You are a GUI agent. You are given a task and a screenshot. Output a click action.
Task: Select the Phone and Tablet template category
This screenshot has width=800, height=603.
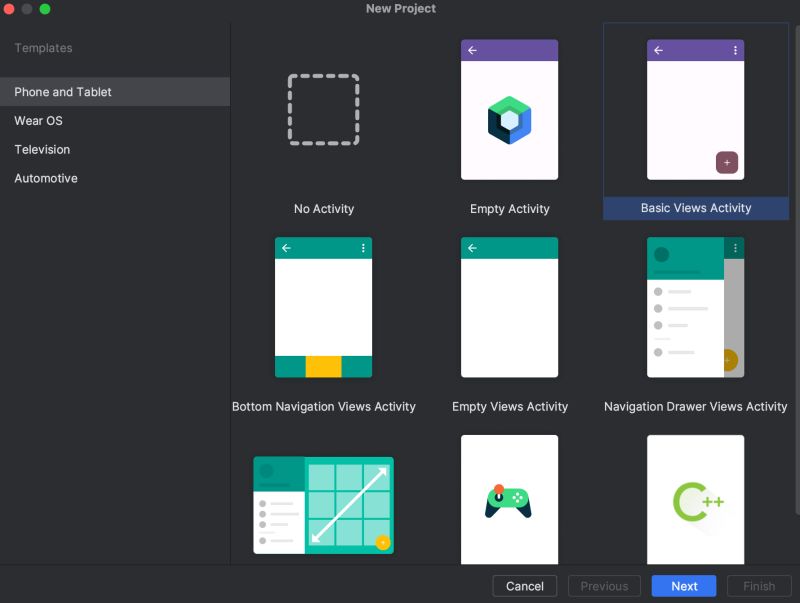(115, 92)
